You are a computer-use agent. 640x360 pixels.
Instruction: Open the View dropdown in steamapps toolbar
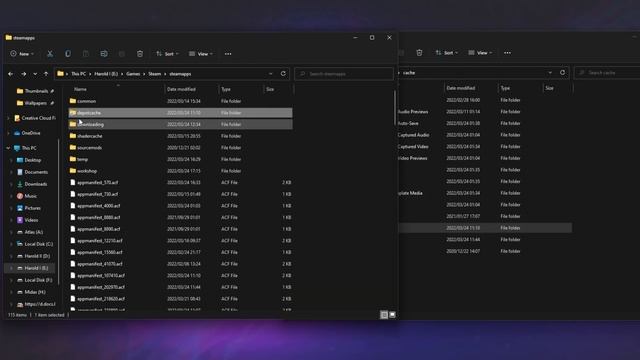(x=200, y=54)
